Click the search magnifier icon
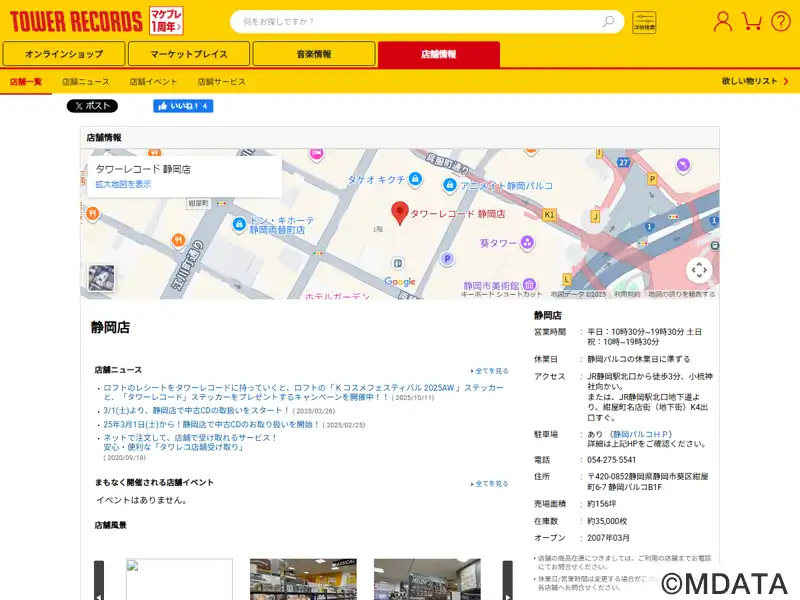This screenshot has height=600, width=800. [x=608, y=21]
